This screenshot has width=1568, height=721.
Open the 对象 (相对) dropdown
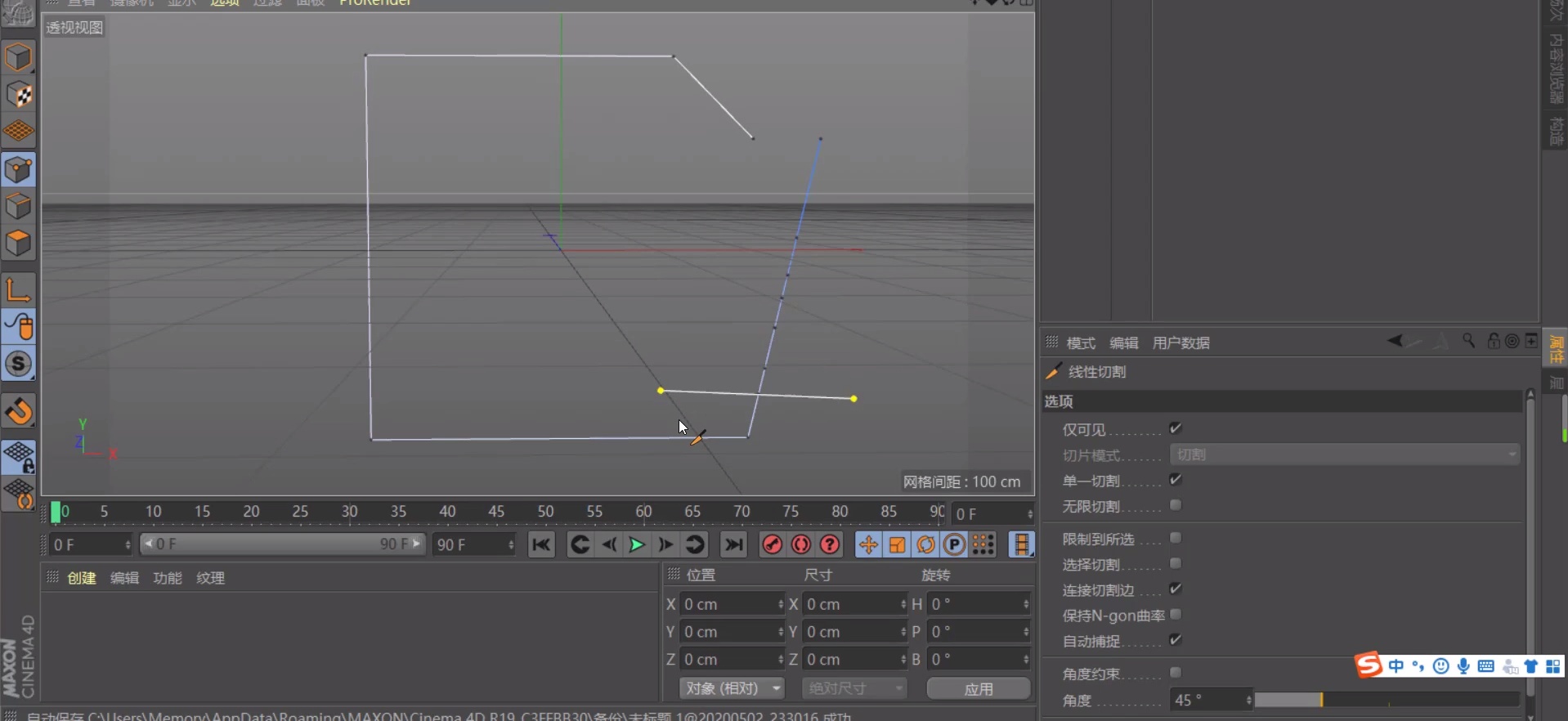point(732,688)
